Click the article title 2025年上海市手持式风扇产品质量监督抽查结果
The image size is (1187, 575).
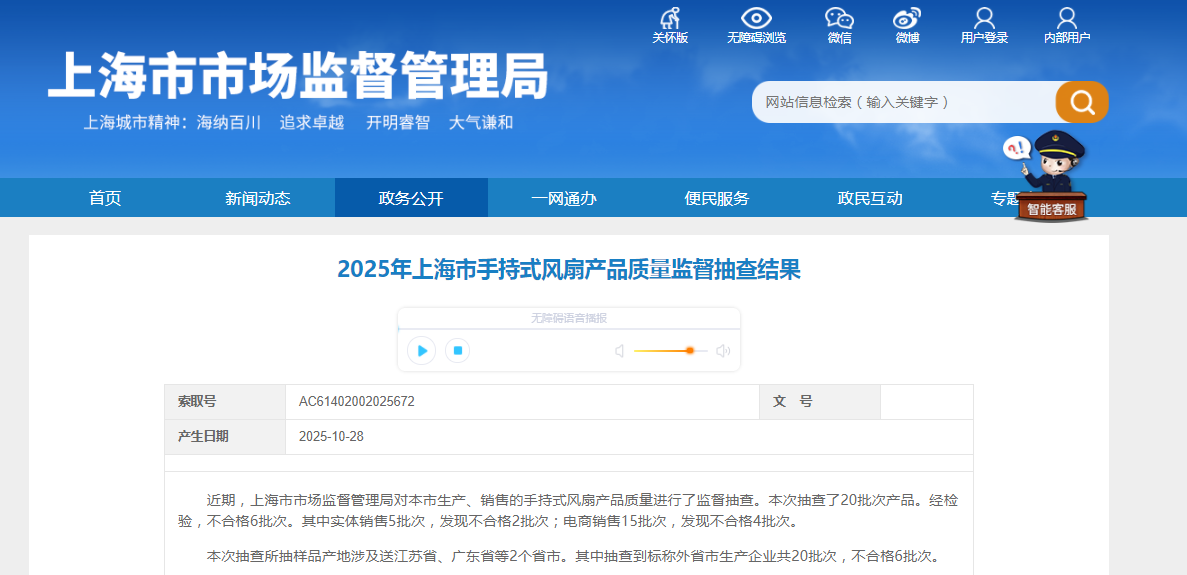569,269
